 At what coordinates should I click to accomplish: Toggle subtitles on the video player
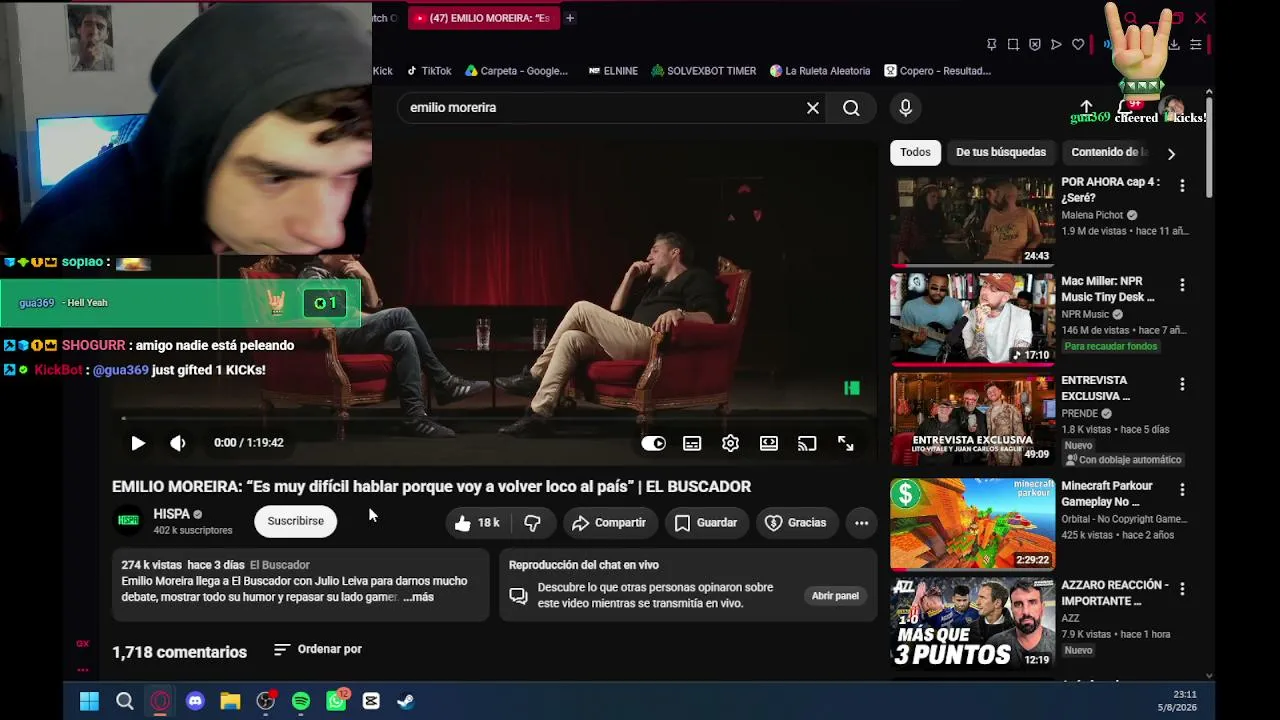coord(692,443)
